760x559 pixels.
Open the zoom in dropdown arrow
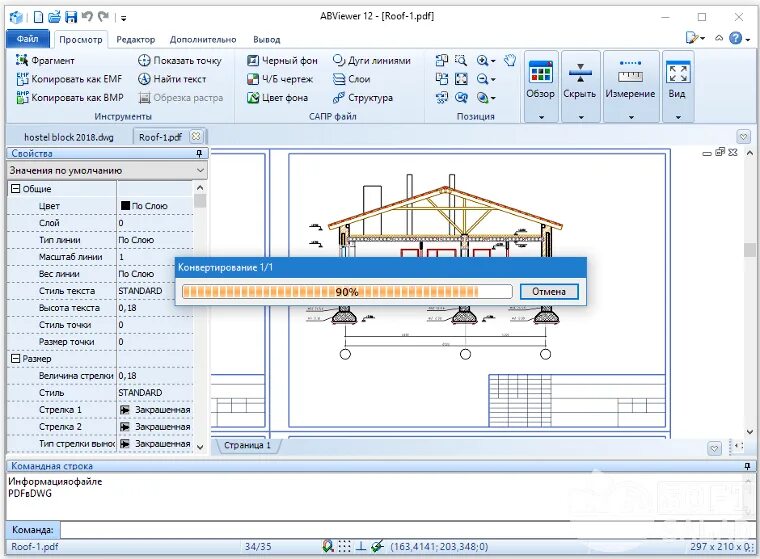point(493,61)
